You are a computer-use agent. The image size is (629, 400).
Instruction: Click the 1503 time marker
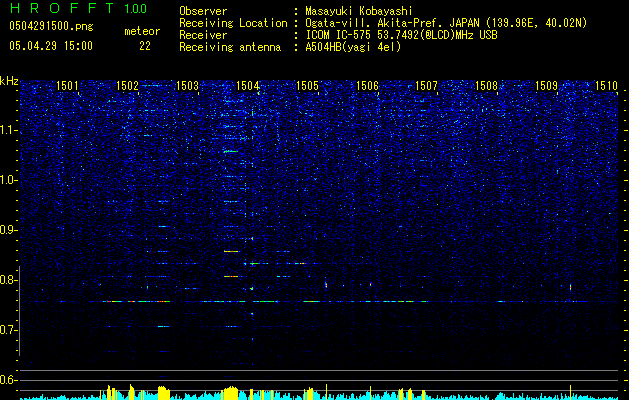(x=187, y=85)
